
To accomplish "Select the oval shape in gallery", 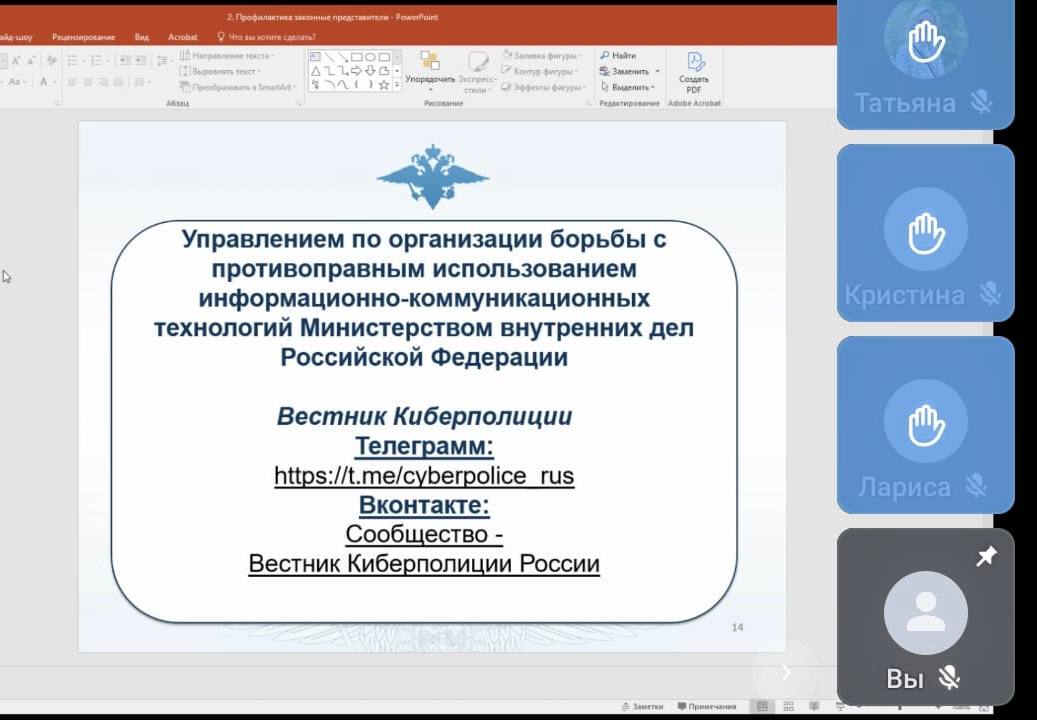I will click(x=370, y=57).
